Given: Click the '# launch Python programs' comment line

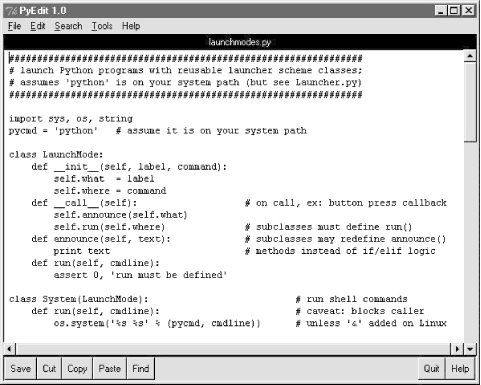Looking at the screenshot, I should coord(185,70).
